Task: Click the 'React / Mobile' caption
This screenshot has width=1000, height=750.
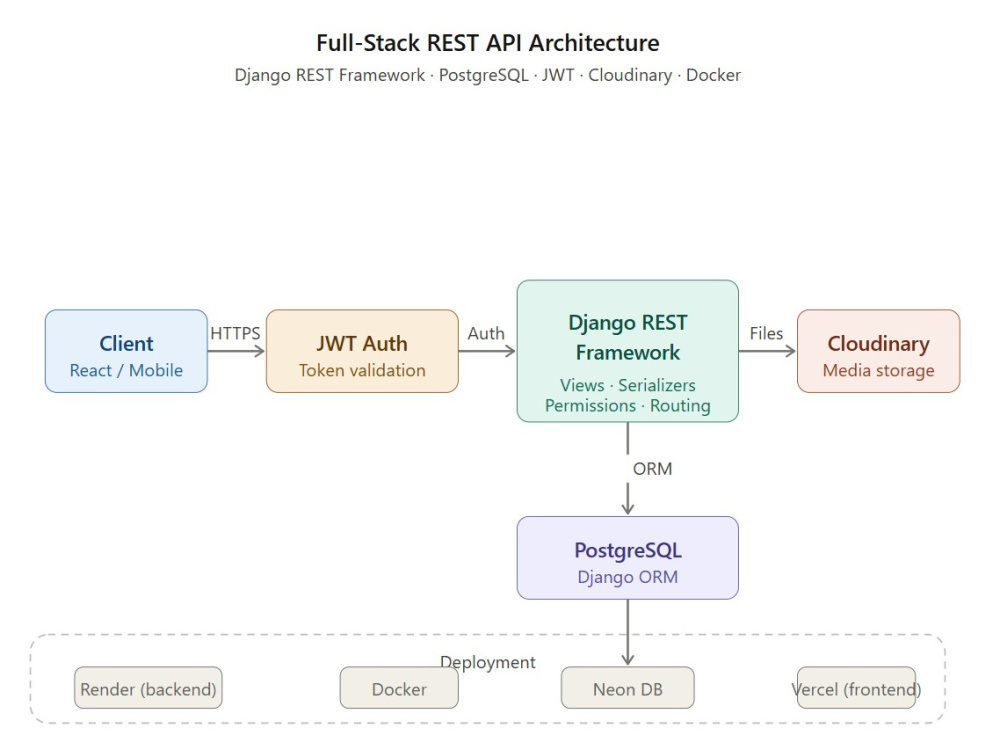Action: click(x=126, y=371)
